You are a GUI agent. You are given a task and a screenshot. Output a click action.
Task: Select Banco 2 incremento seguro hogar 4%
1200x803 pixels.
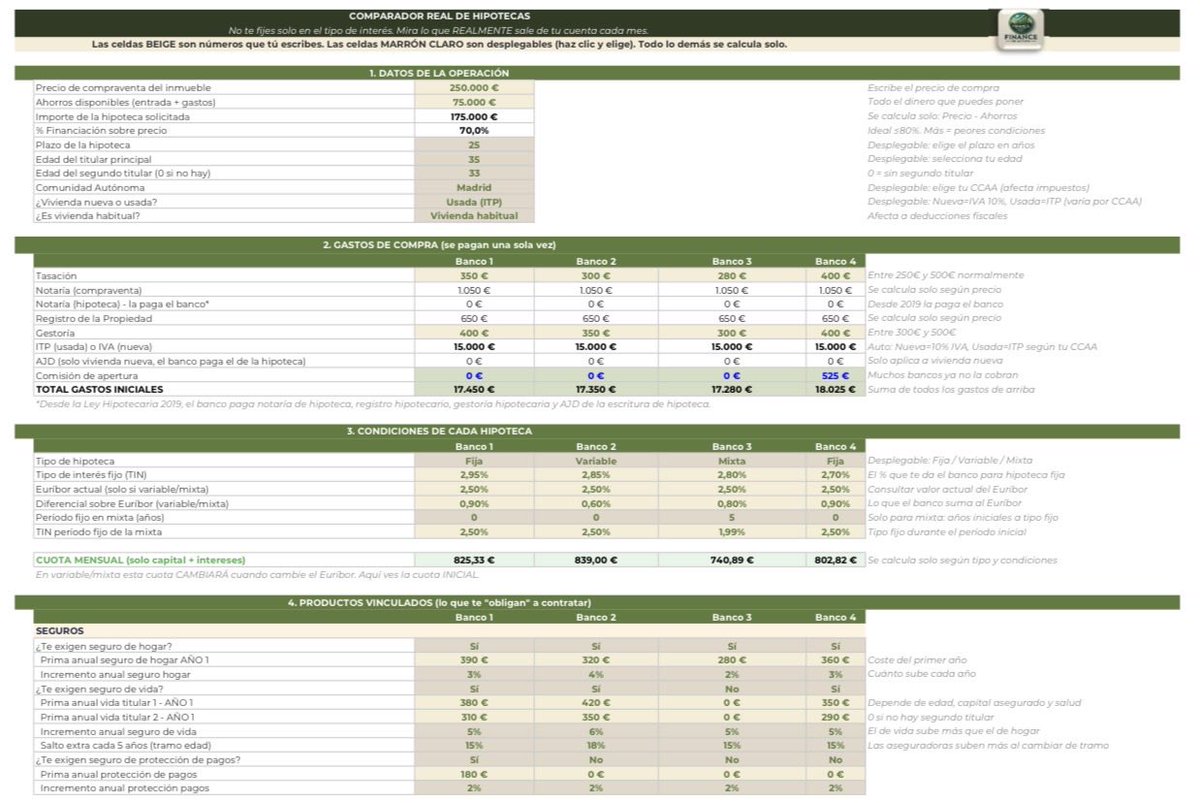pyautogui.click(x=596, y=674)
